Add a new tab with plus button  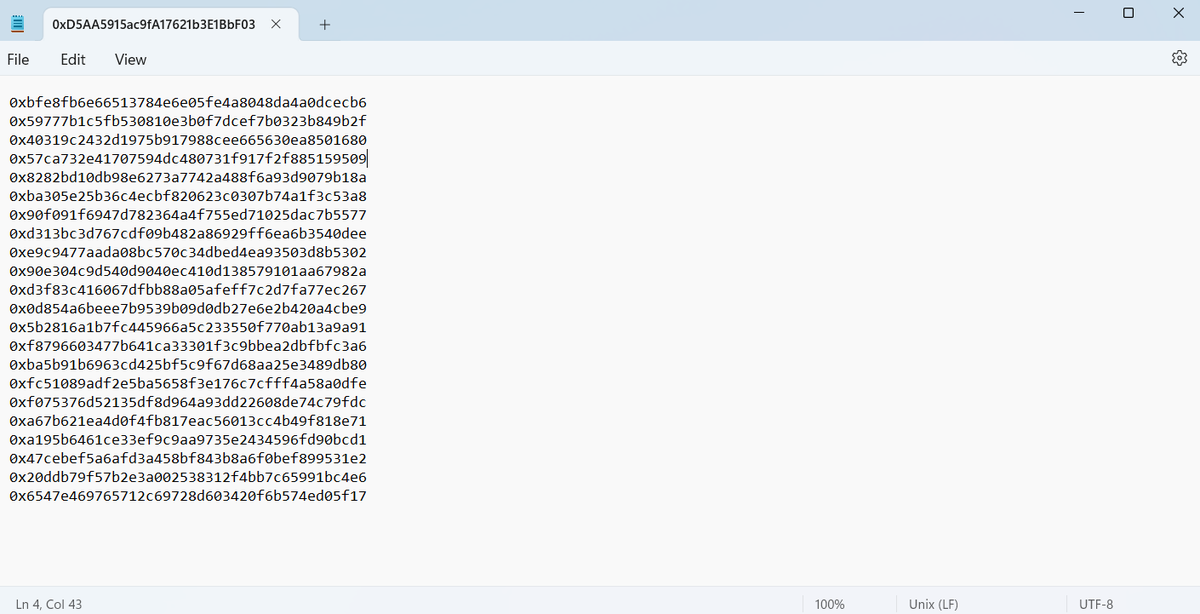point(325,24)
